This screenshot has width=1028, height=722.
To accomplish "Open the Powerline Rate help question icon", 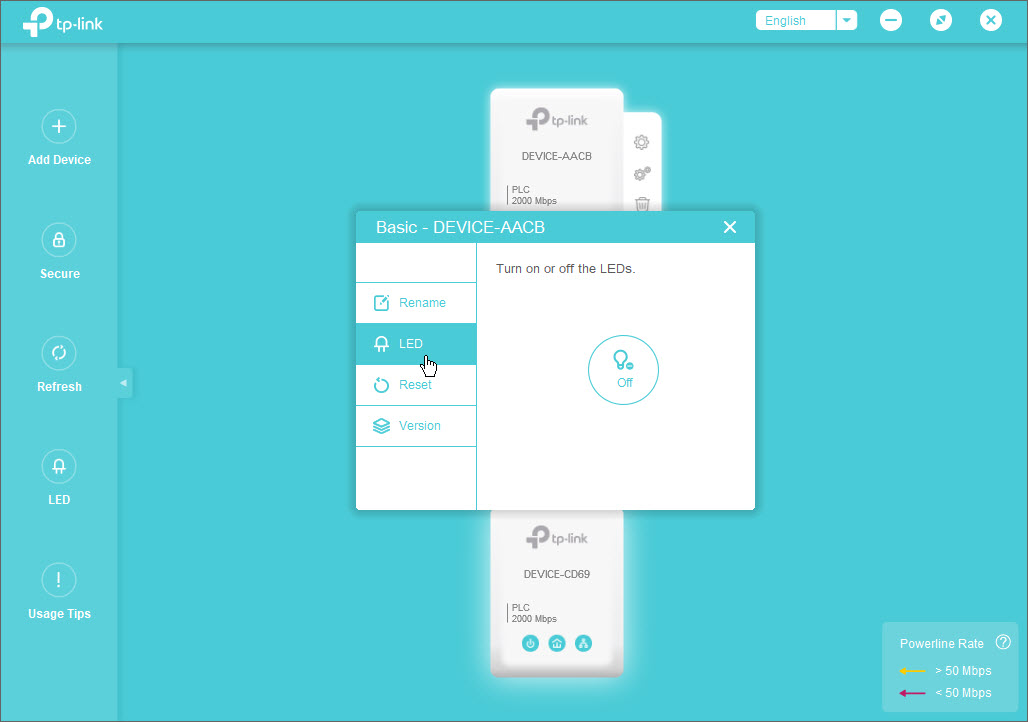I will pos(1003,642).
